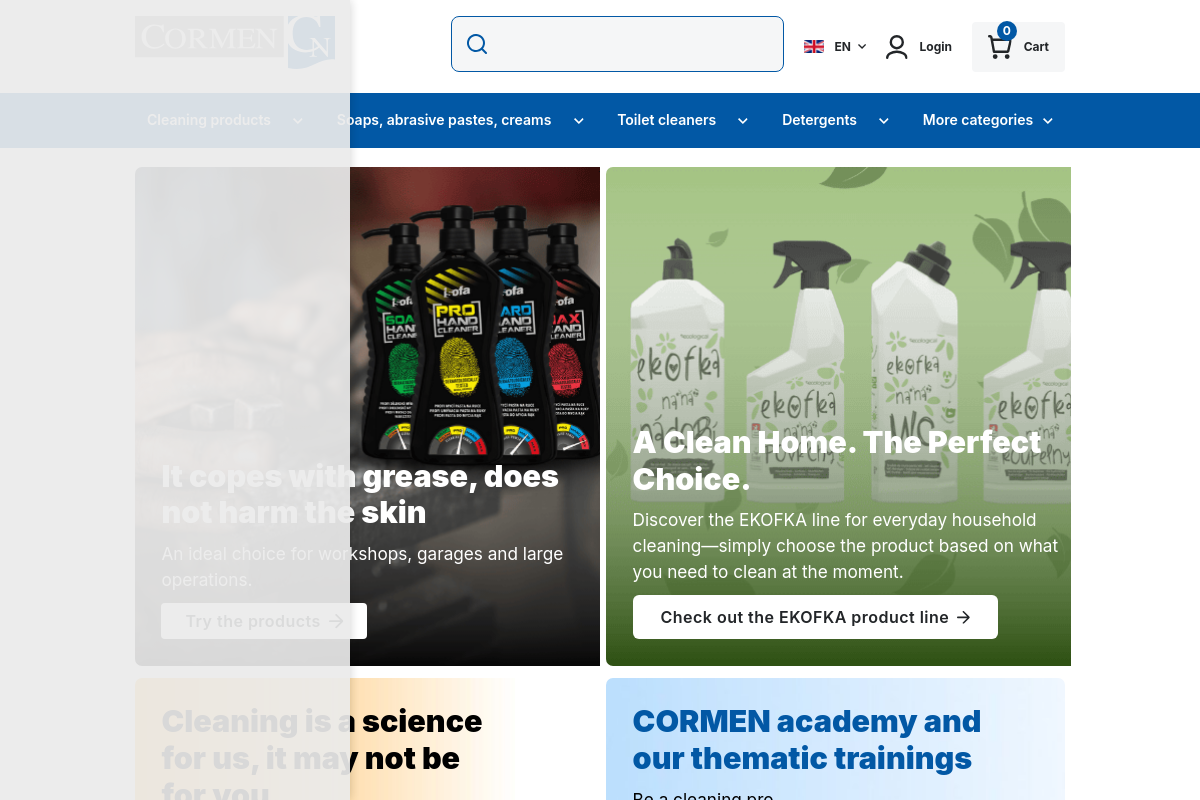Click 'Discover the EKOFKA line' description text
The width and height of the screenshot is (1200, 800).
(846, 546)
